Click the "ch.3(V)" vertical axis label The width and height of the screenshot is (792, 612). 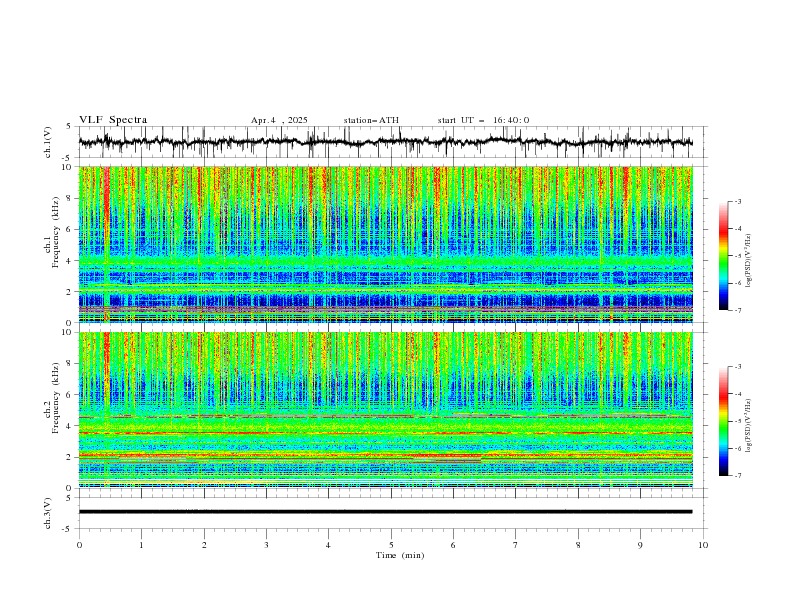48,513
